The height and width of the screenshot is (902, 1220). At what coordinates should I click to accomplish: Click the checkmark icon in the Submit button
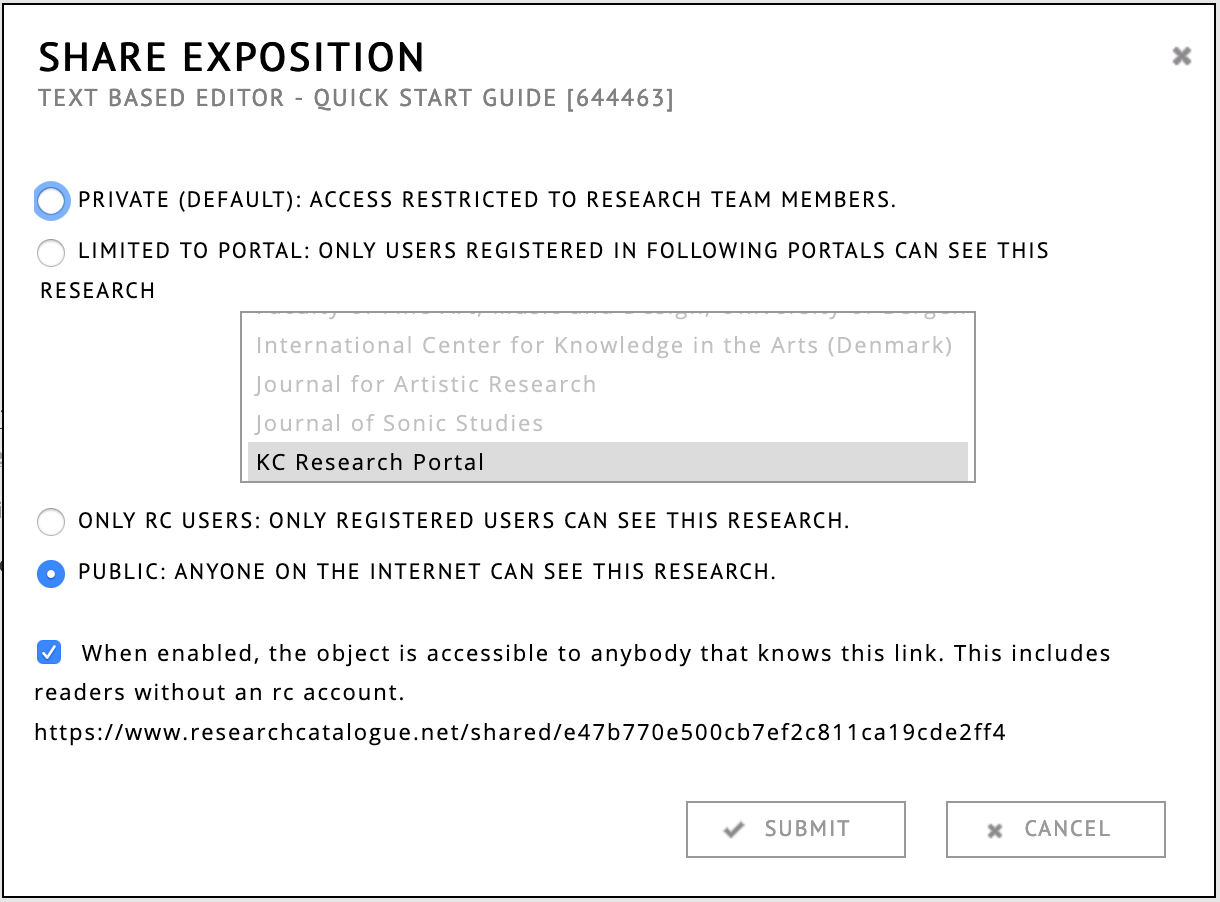coord(735,830)
